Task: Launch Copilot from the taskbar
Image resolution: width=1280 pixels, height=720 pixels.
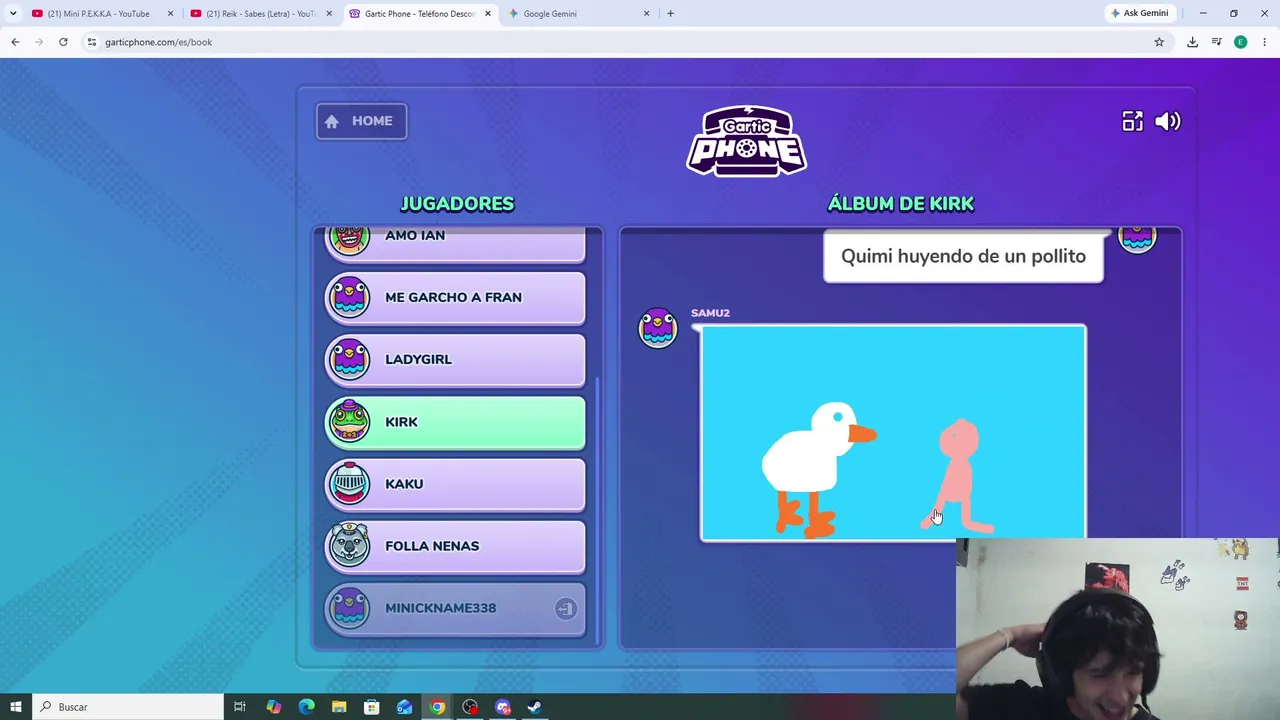Action: coord(273,707)
